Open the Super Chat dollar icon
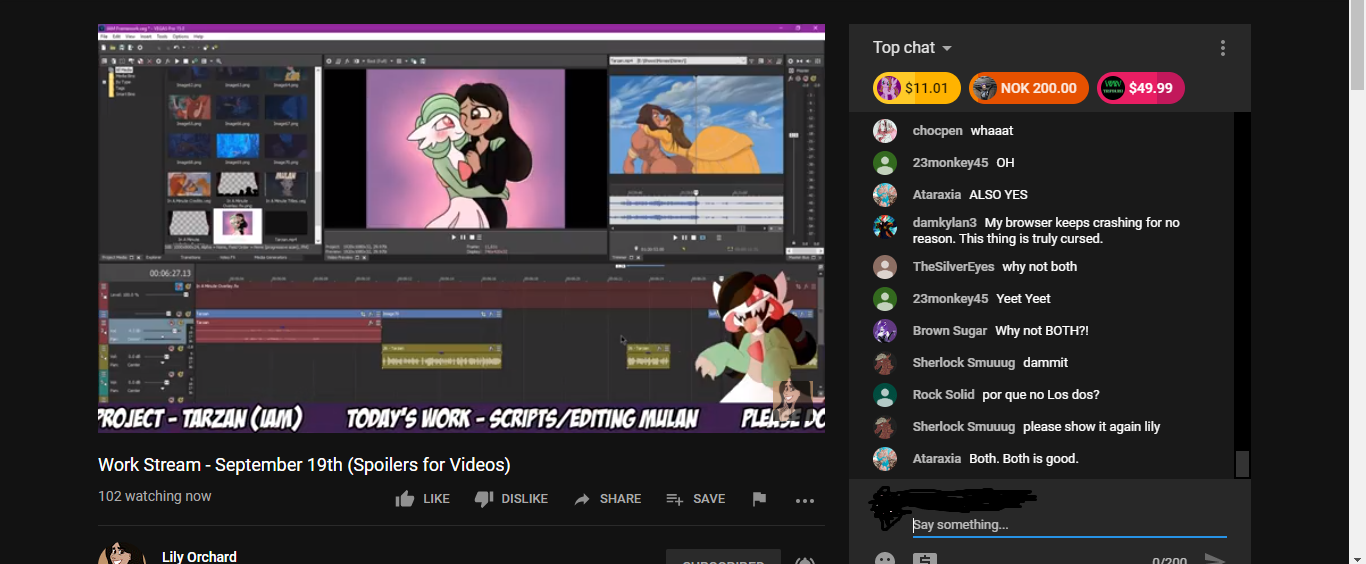The image size is (1366, 564). click(925, 559)
